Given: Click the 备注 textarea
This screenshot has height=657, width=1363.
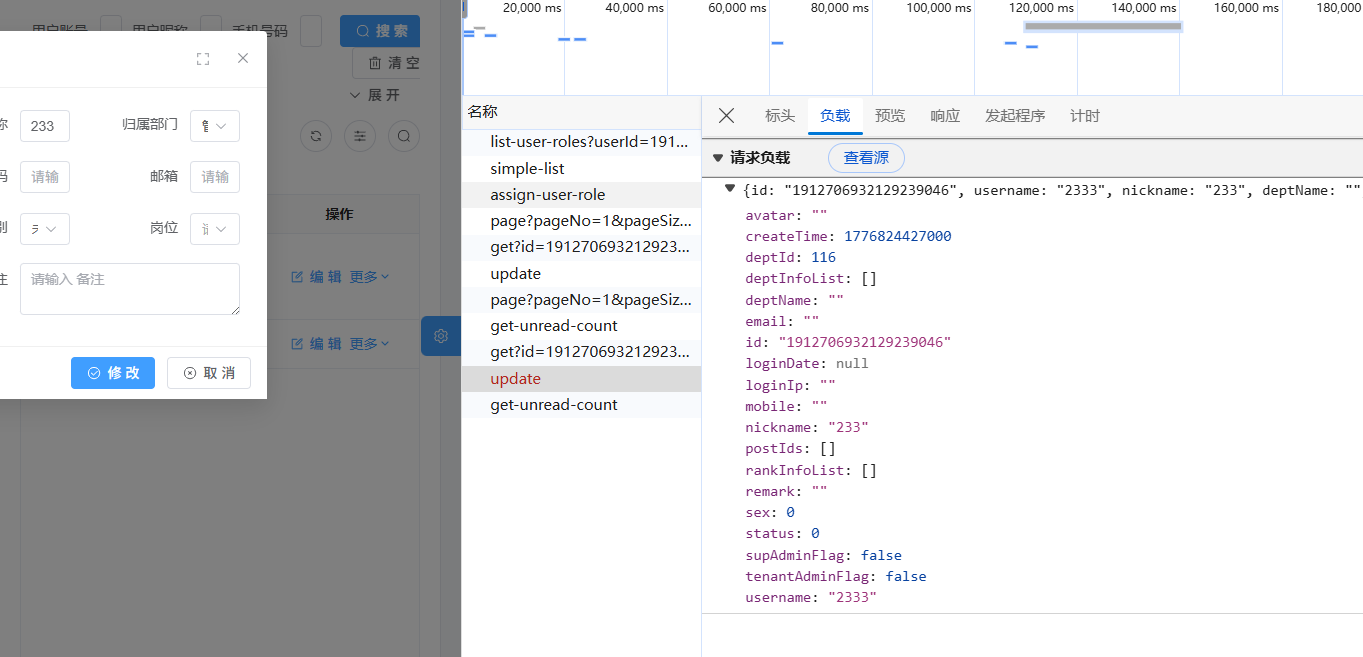Looking at the screenshot, I should click(130, 289).
